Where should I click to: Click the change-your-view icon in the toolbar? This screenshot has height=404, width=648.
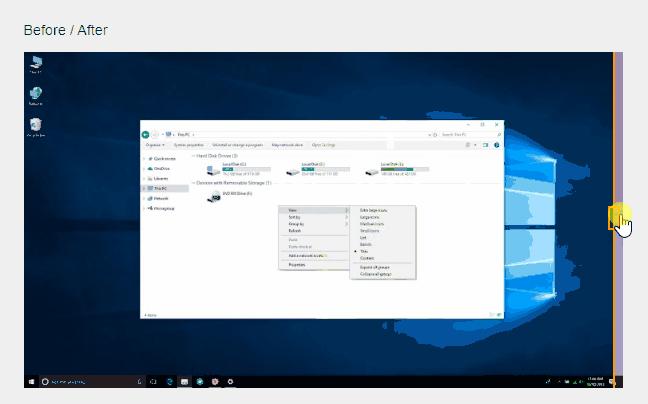468,145
